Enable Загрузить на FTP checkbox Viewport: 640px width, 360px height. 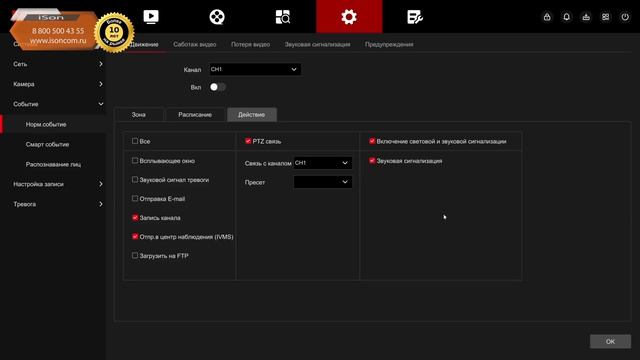(135, 256)
